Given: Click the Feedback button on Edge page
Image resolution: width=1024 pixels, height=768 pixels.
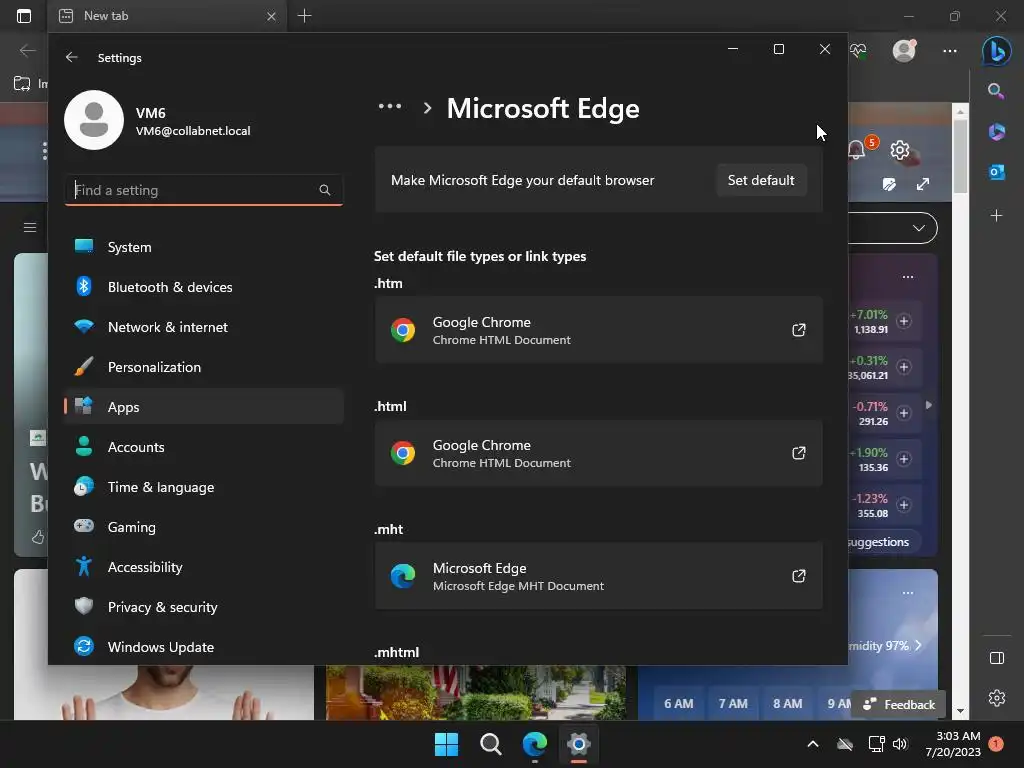Looking at the screenshot, I should [899, 704].
